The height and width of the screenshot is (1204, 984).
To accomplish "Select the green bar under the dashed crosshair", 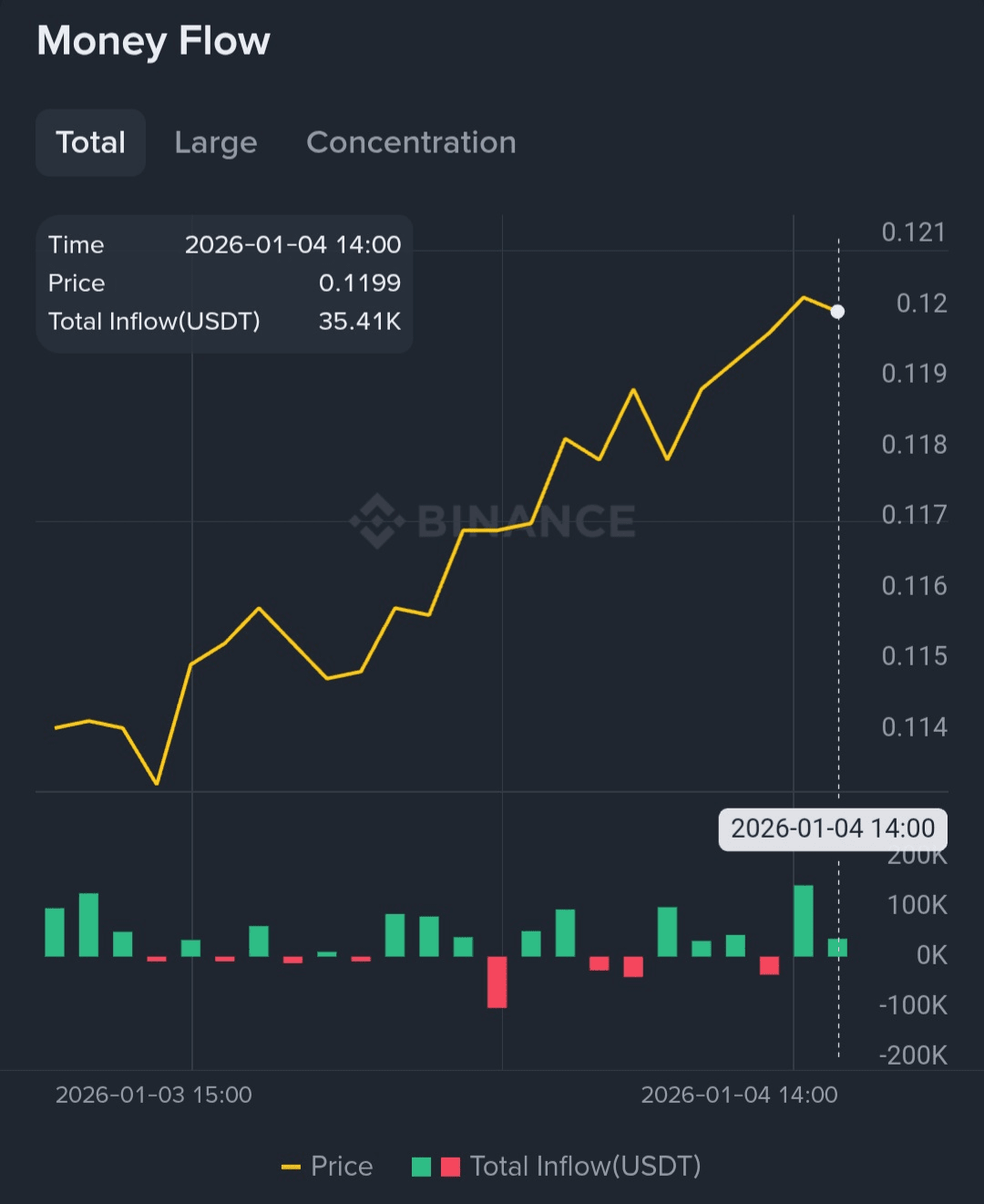I will tap(837, 947).
